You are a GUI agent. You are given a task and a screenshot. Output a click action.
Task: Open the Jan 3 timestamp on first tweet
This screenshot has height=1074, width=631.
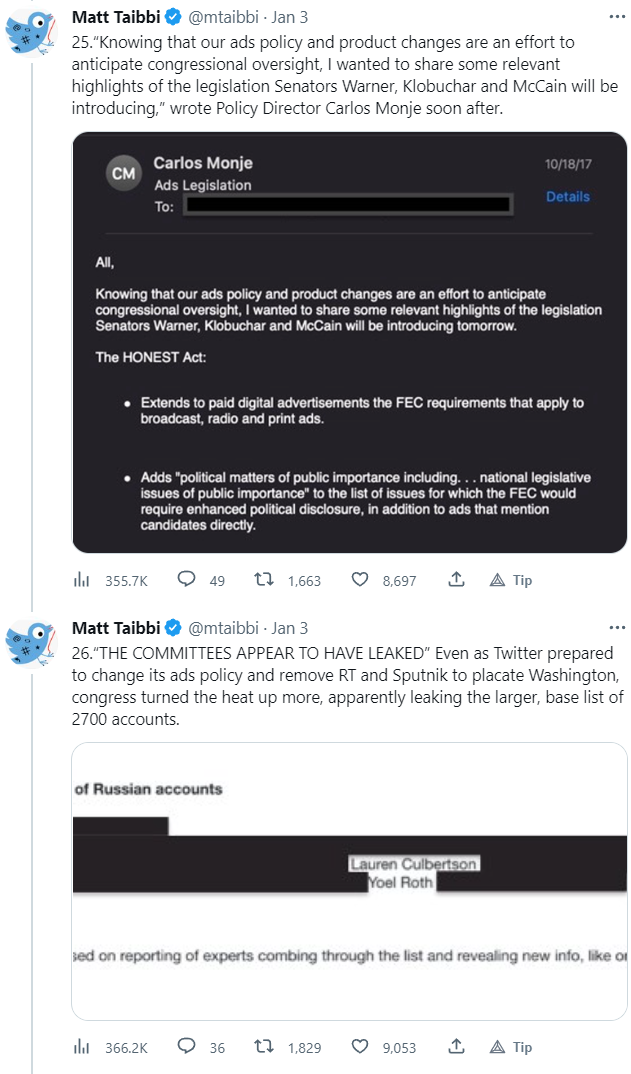[x=290, y=17]
